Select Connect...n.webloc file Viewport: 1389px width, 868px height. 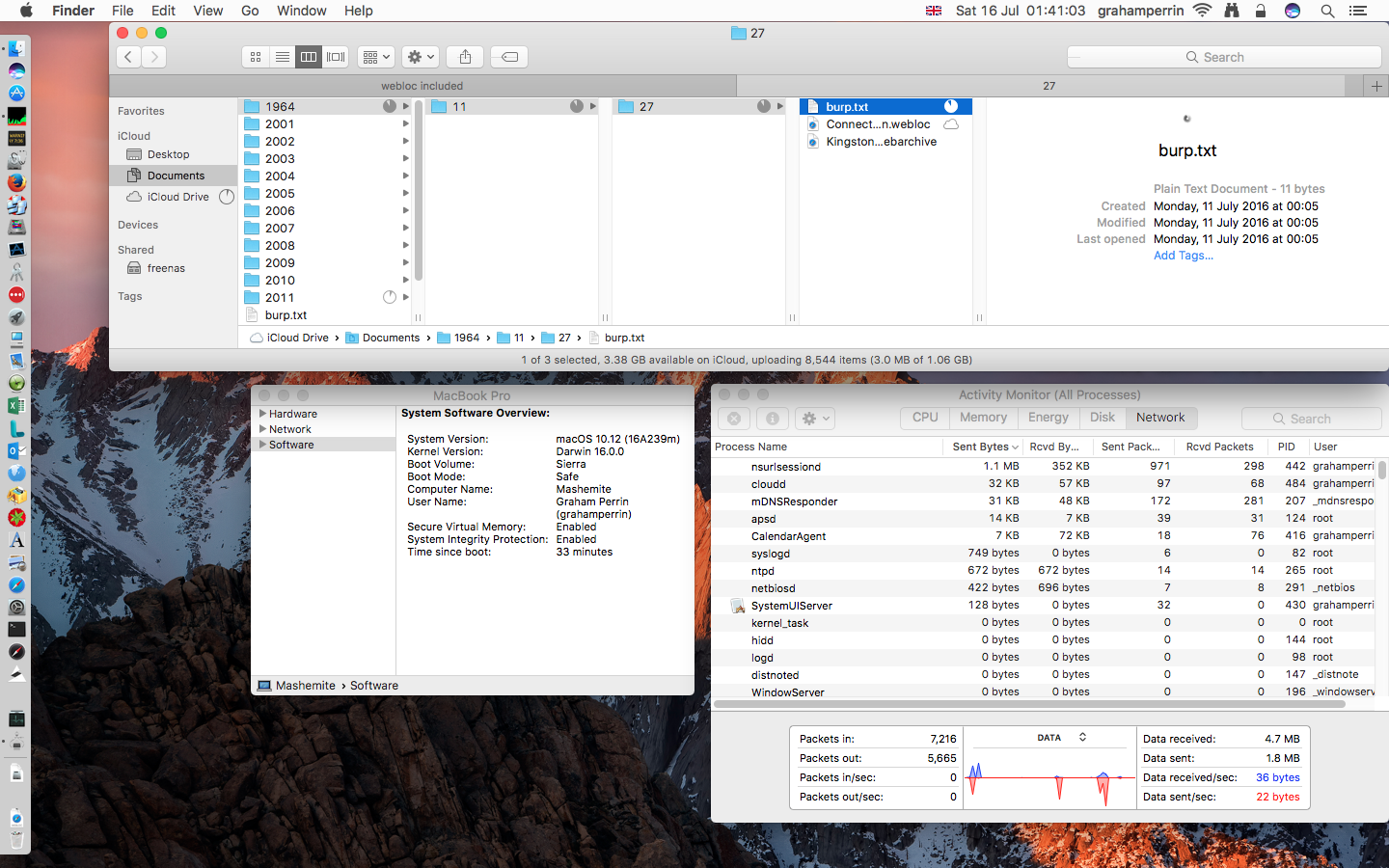tap(878, 124)
